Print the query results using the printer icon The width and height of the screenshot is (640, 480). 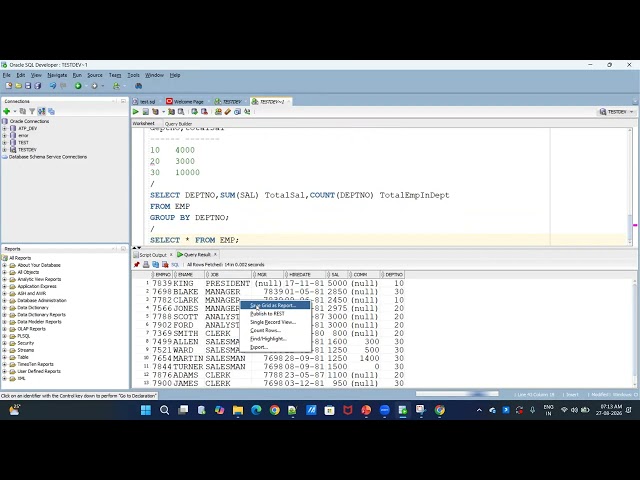(146, 264)
